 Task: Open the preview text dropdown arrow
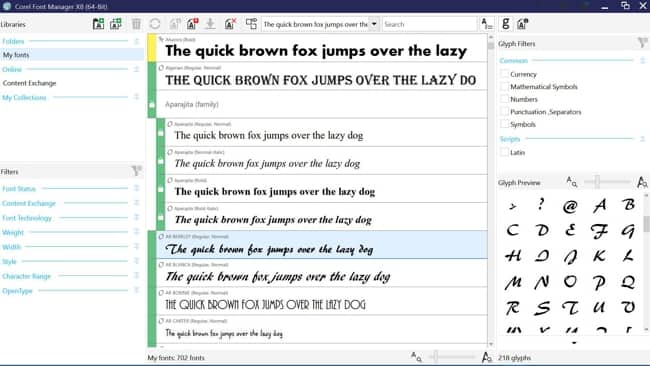tap(374, 24)
